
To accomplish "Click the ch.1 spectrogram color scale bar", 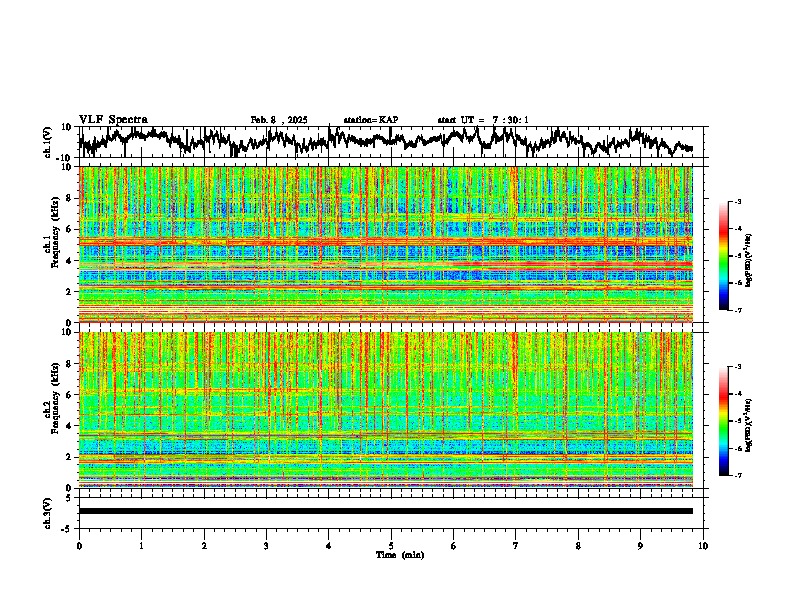I will (x=723, y=256).
